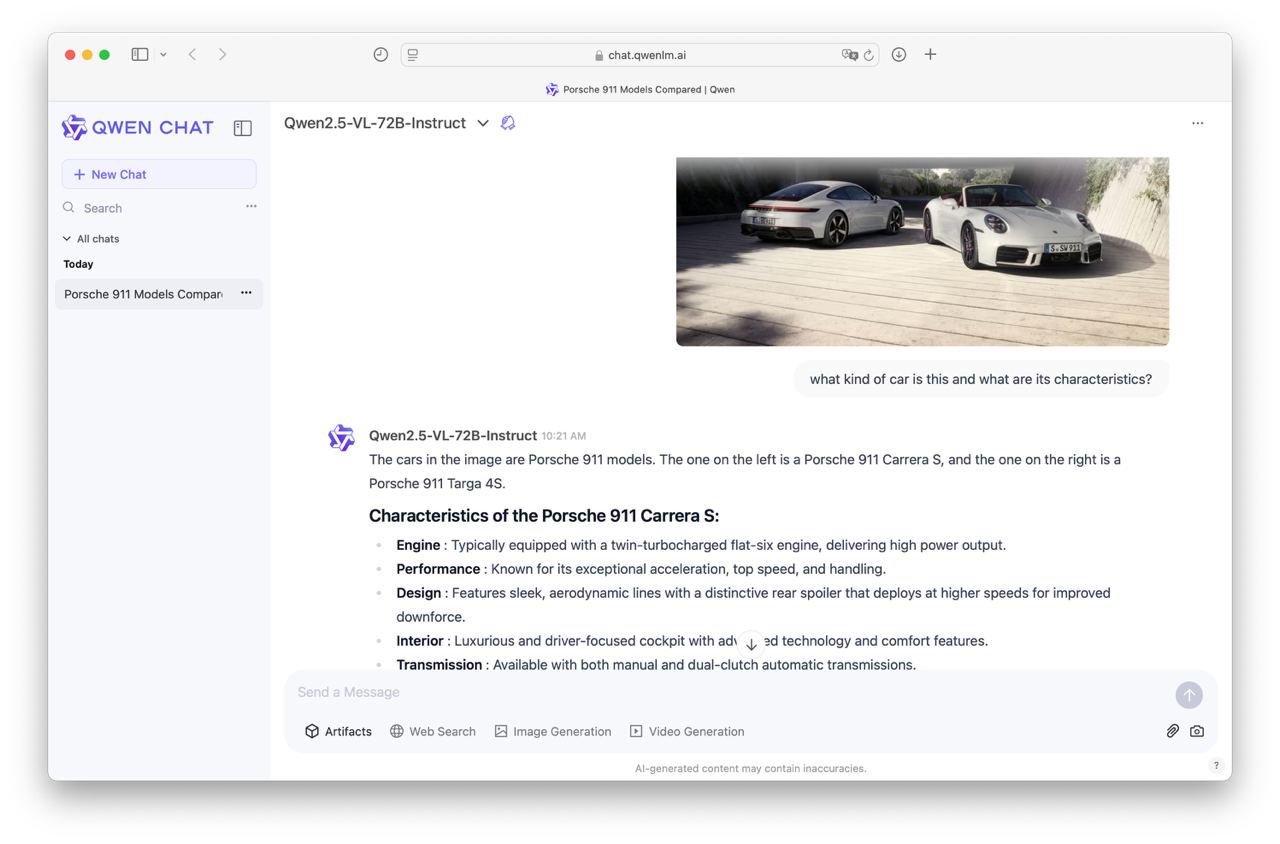
Task: Click the Safari downloads icon
Action: [898, 55]
